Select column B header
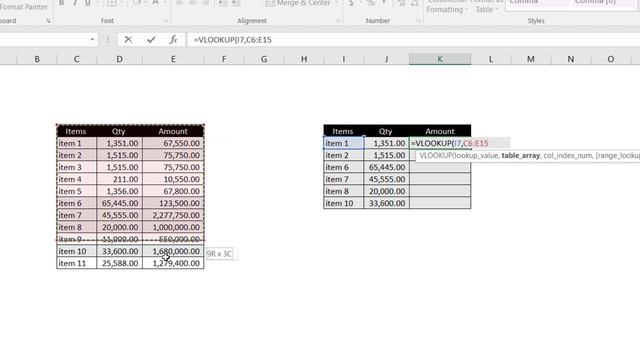The image size is (640, 360). tap(37, 59)
